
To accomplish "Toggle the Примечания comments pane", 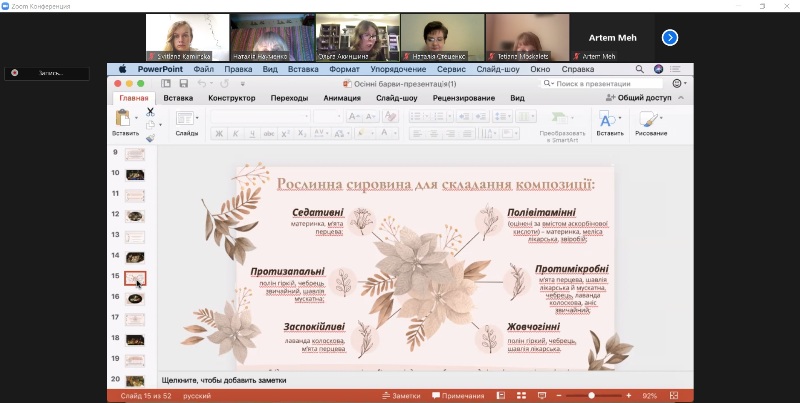I will coord(457,396).
